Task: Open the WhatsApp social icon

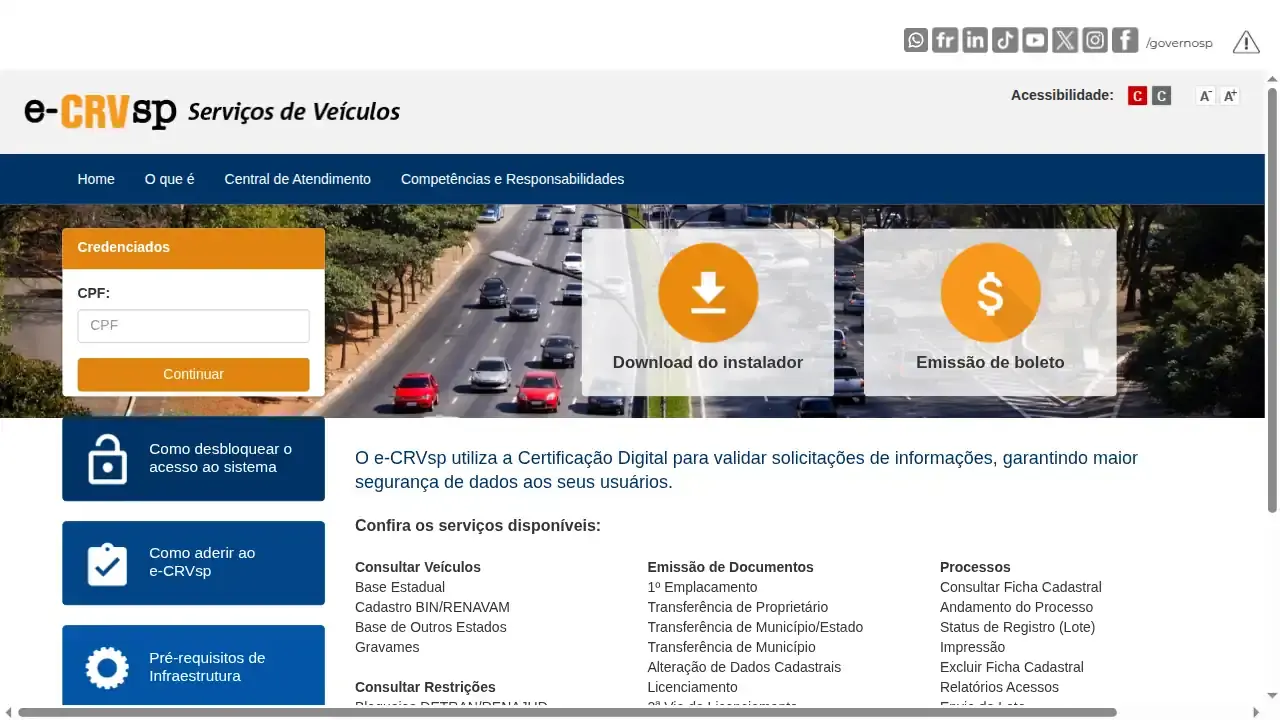Action: click(x=915, y=40)
